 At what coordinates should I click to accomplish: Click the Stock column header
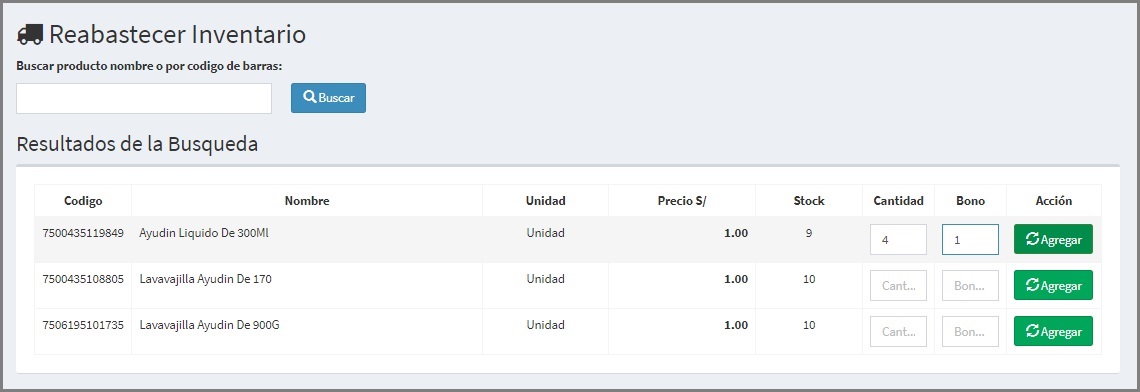click(x=809, y=201)
